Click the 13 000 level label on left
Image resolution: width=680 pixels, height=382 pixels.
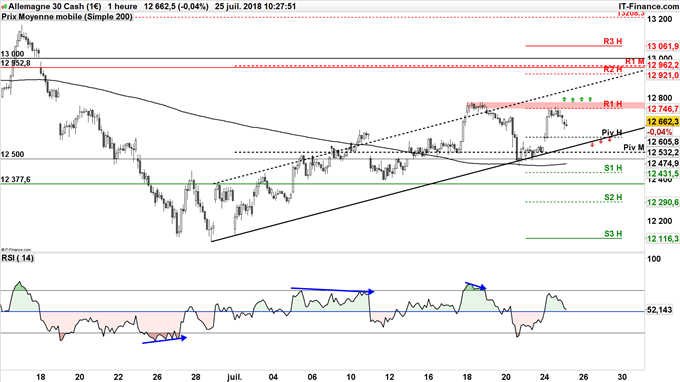(13, 54)
